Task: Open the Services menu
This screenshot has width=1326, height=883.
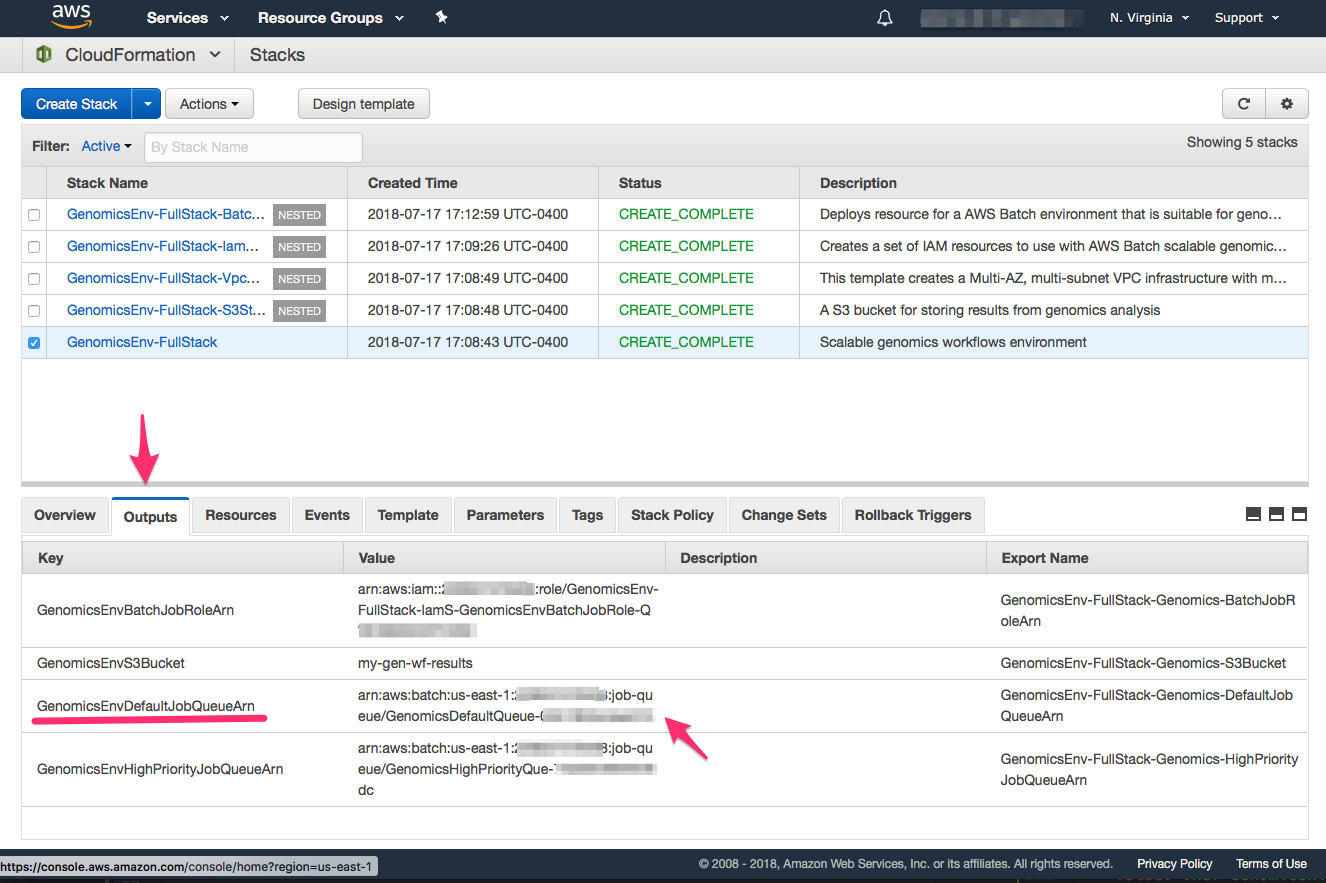Action: [x=187, y=18]
